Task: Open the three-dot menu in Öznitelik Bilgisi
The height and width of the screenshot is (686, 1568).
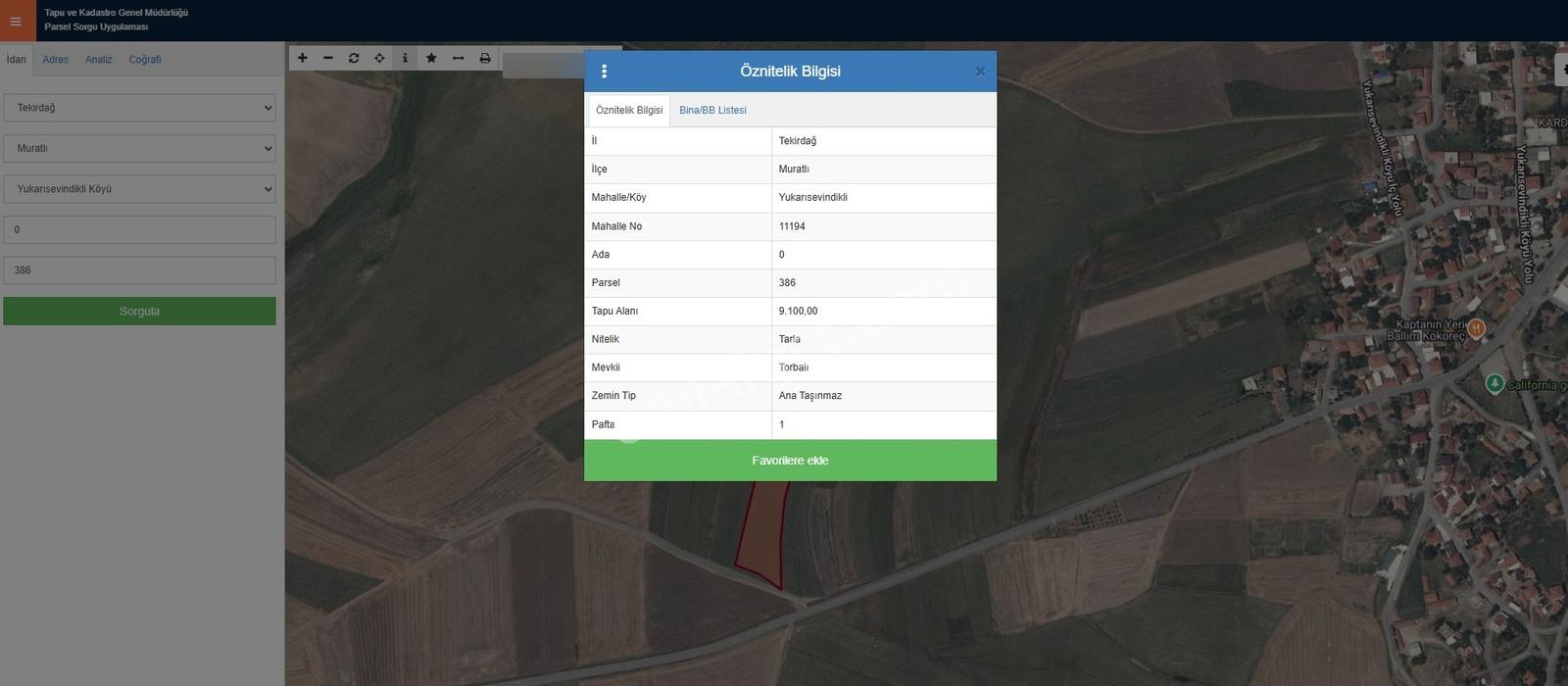Action: [604, 72]
